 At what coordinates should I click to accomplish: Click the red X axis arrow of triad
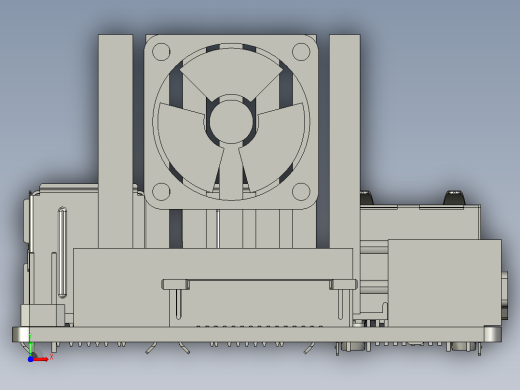pos(41,359)
